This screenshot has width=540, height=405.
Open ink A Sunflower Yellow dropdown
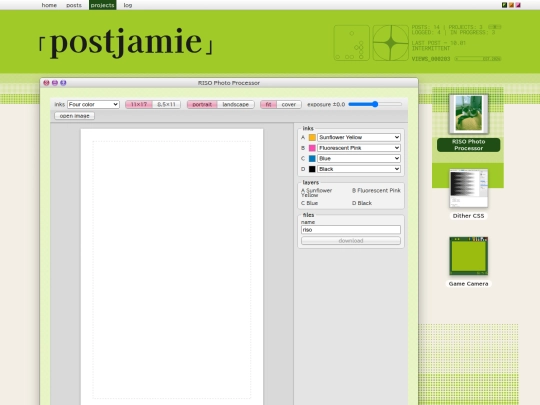tap(359, 137)
